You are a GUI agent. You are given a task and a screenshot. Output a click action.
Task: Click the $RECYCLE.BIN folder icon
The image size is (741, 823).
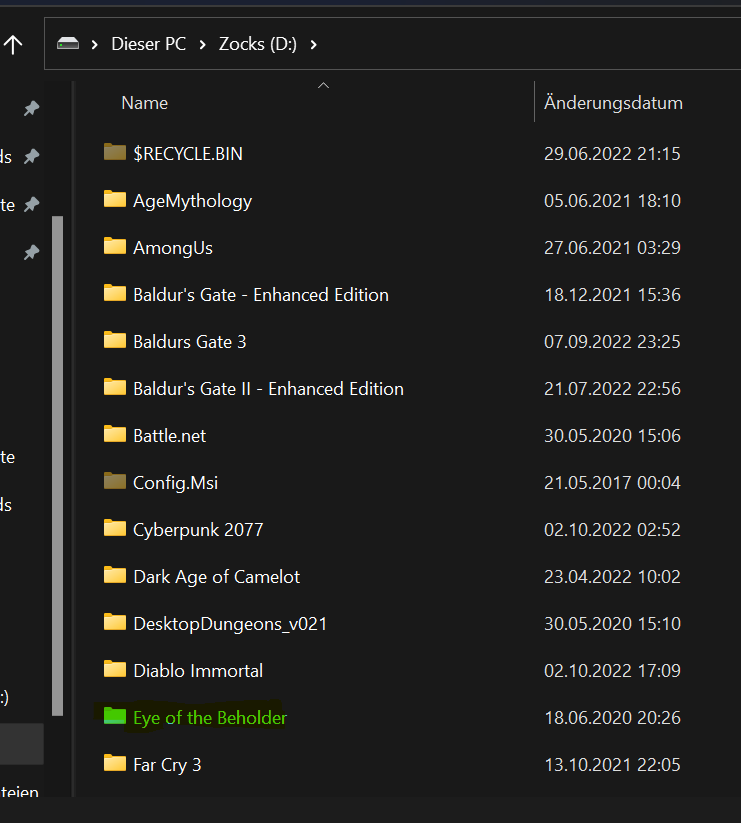[x=114, y=153]
